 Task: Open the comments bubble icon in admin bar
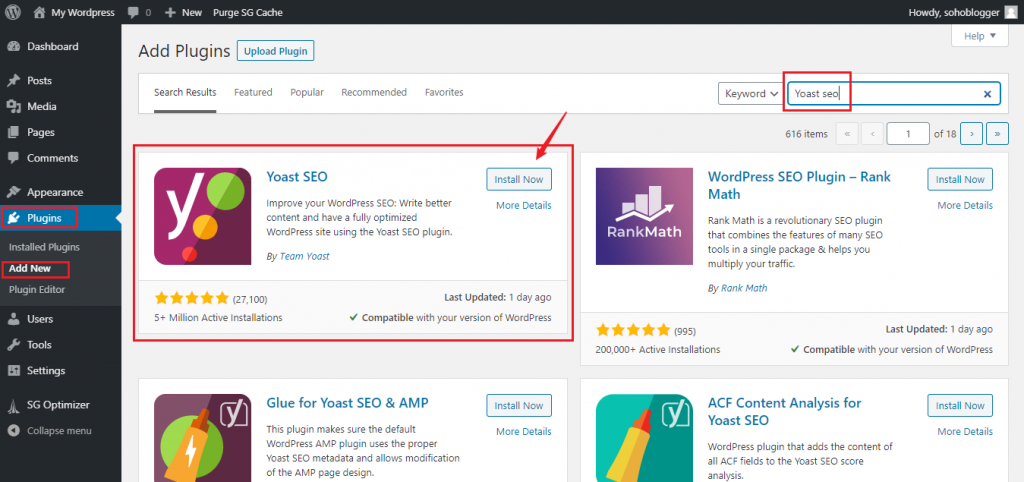pos(133,12)
